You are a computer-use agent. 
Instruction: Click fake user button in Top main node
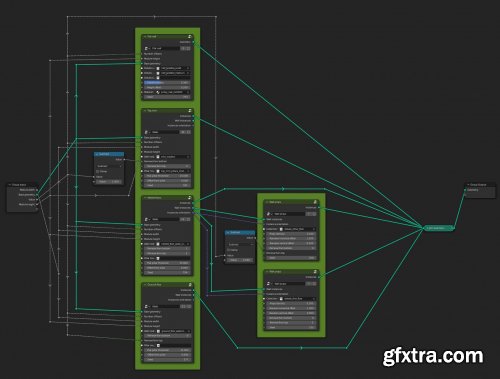click(188, 132)
